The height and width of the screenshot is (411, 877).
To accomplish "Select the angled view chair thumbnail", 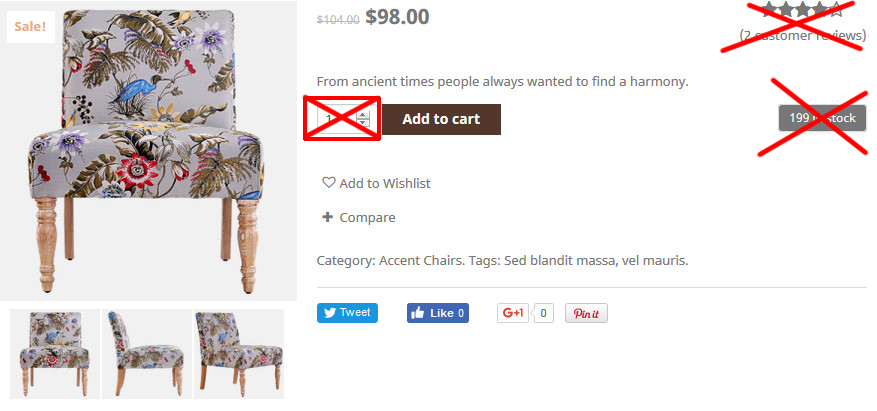I will [239, 354].
